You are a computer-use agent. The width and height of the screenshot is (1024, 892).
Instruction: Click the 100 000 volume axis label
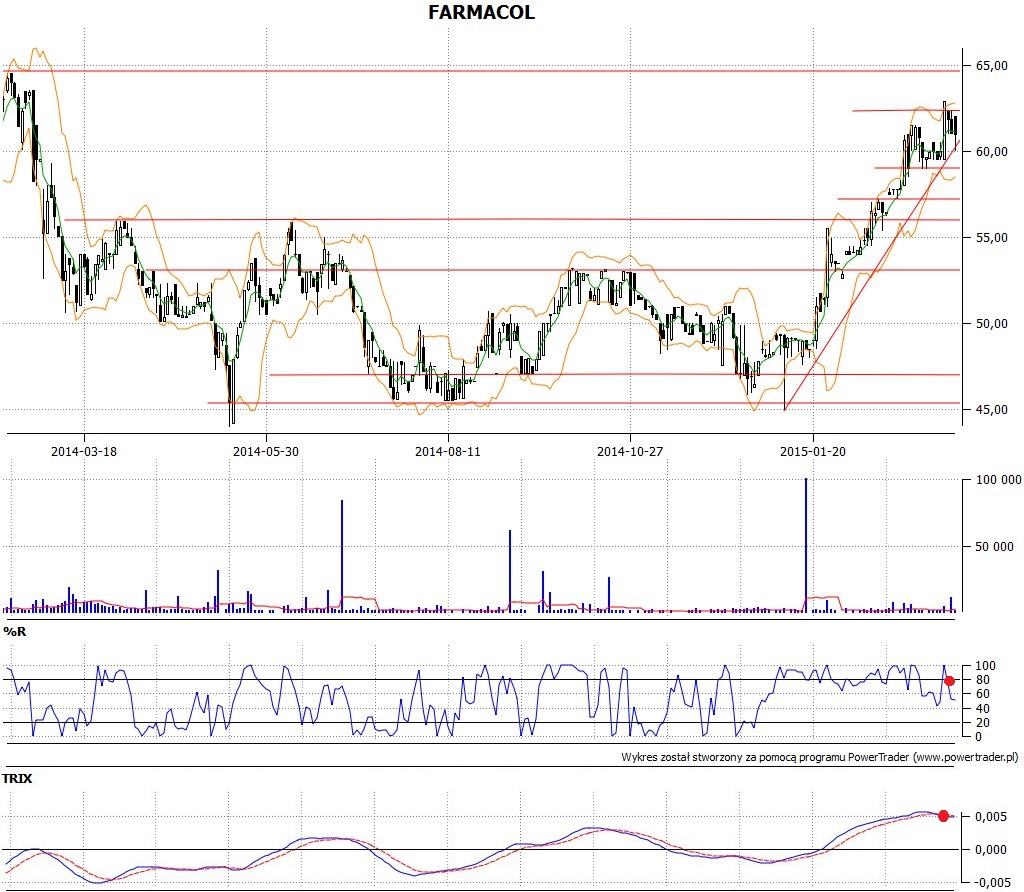[998, 480]
